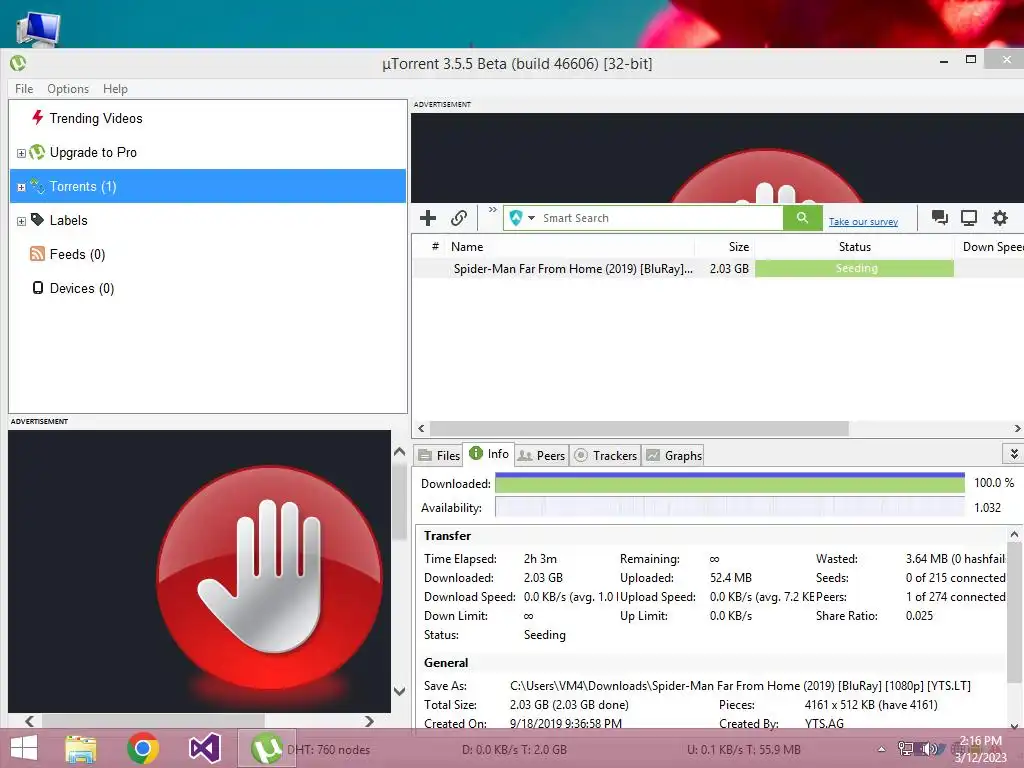Click the Feeds RSS icon
Viewport: 1024px width, 768px height.
click(37, 254)
